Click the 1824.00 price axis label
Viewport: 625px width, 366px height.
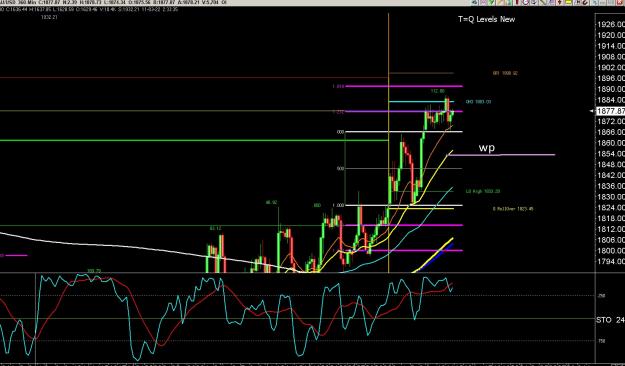pos(611,207)
